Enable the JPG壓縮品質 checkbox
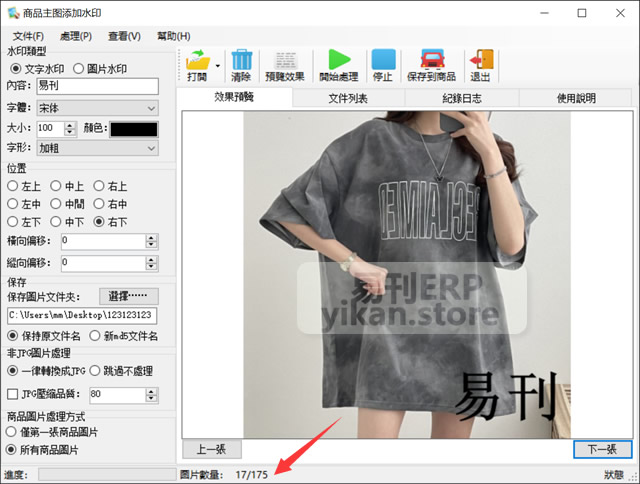 point(13,394)
